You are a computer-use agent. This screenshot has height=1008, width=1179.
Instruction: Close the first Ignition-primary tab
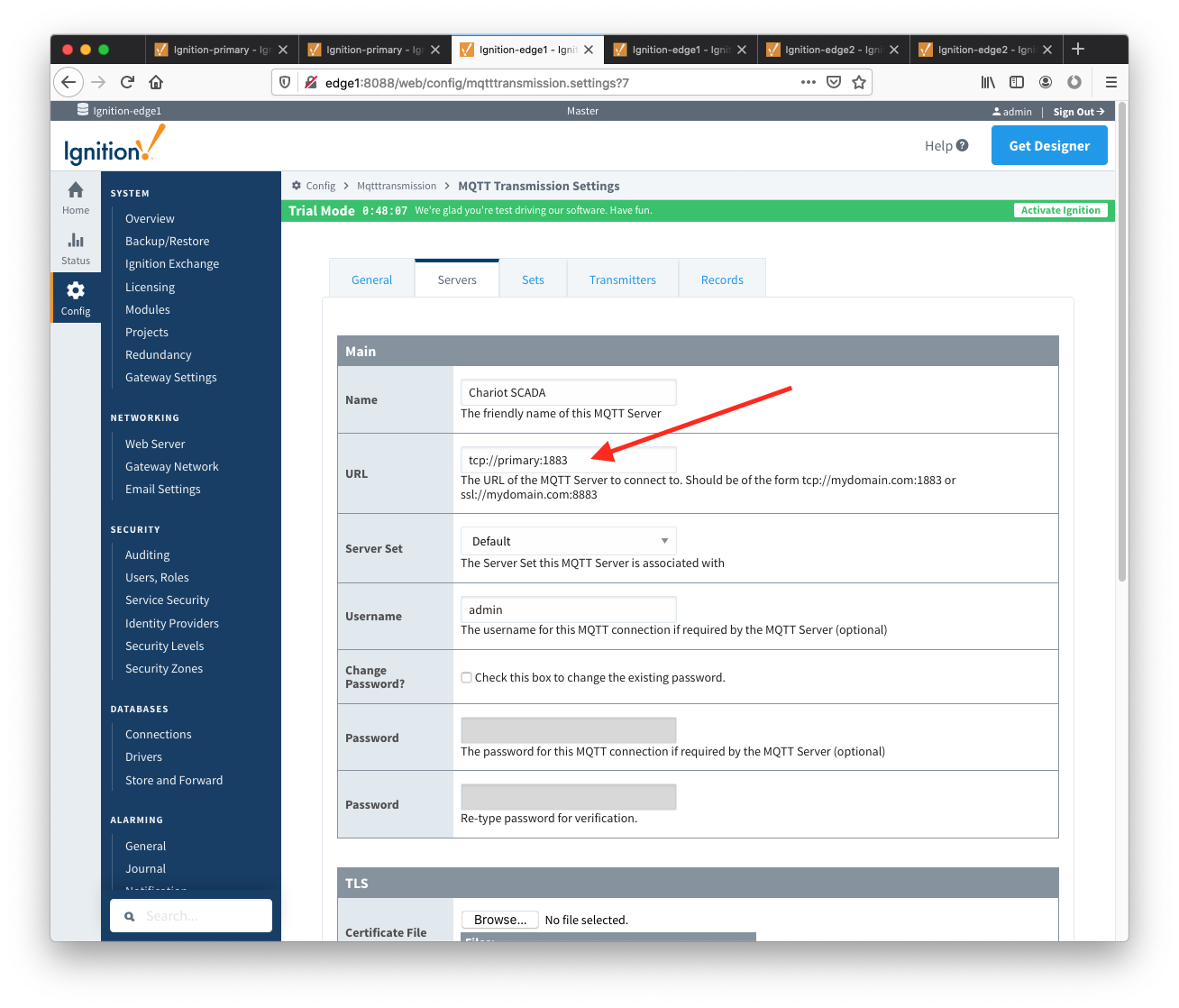(283, 50)
